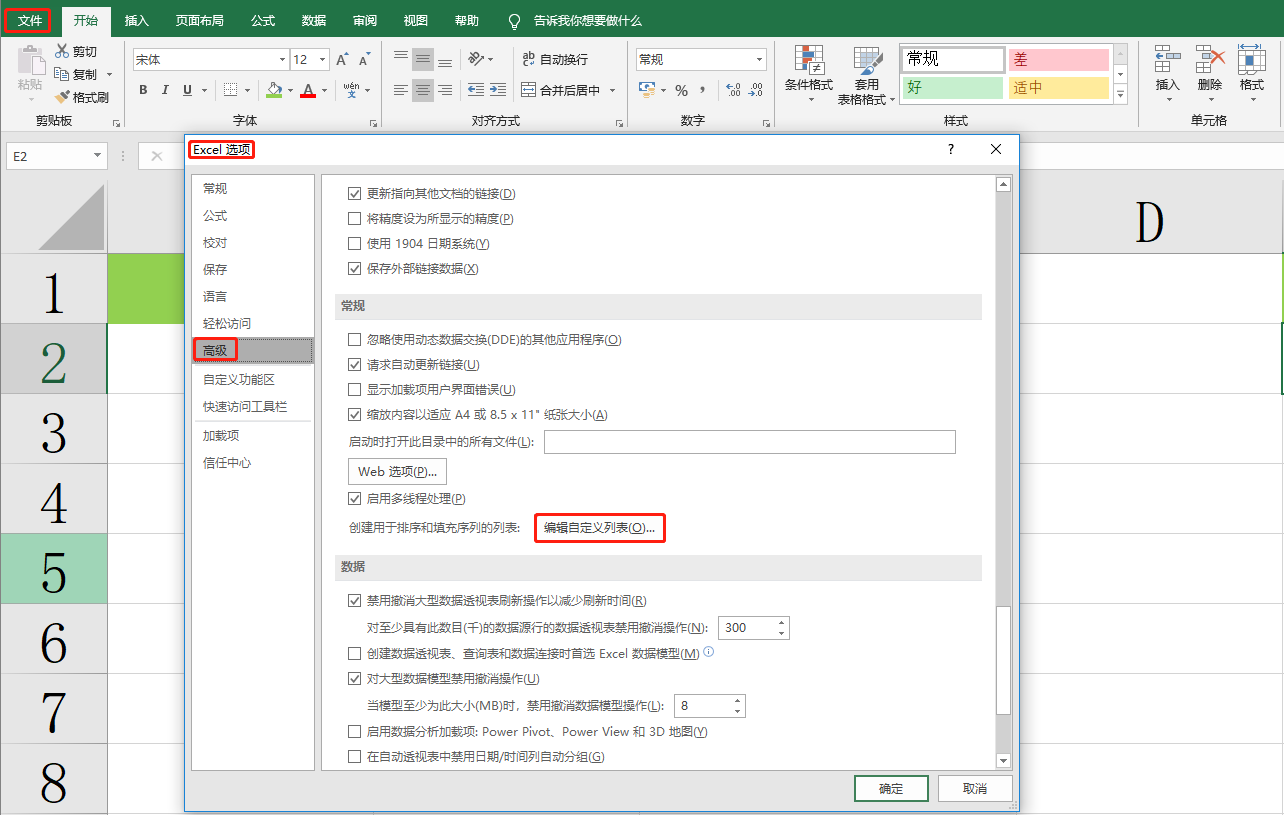This screenshot has height=815, width=1284.
Task: Uncheck 更新指向其他文档的链接
Action: coord(354,194)
